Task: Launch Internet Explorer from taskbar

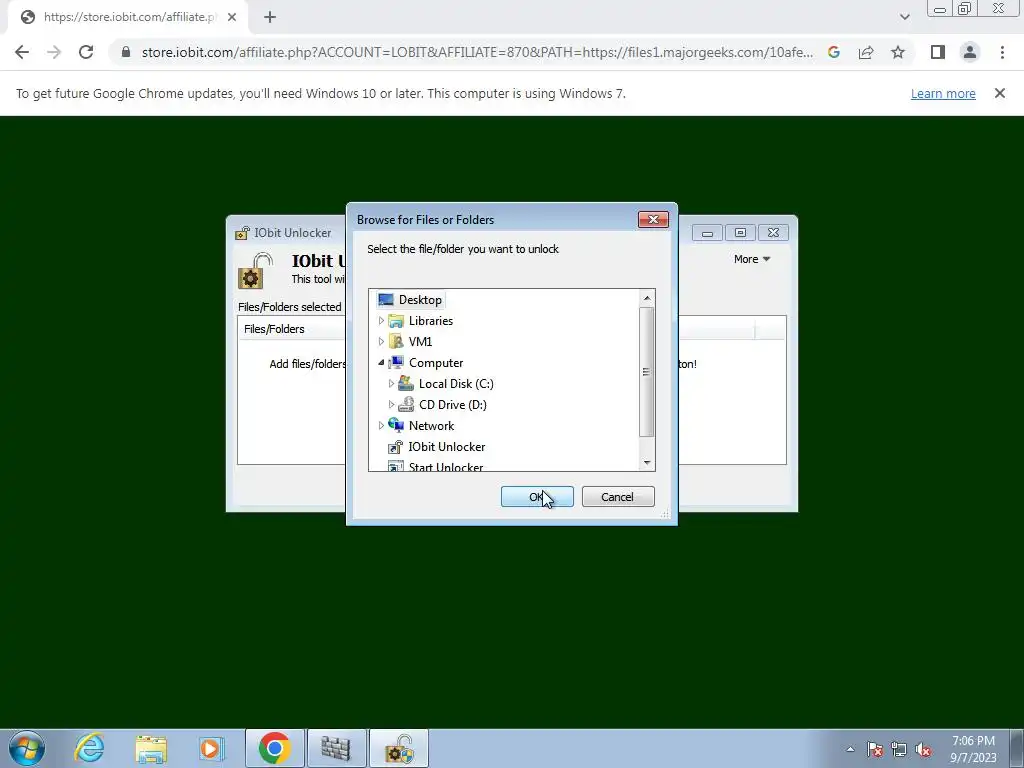Action: 89,748
